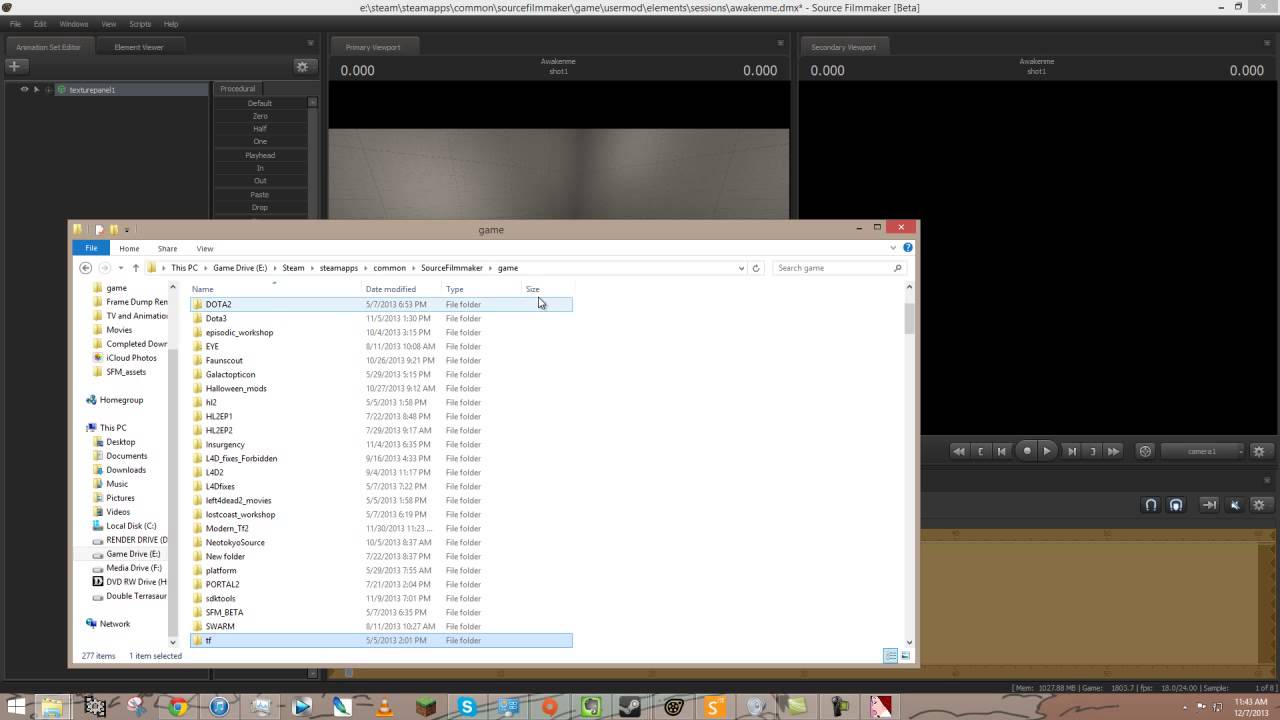Apply the Playhead procedural preset
Viewport: 1280px width, 720px height.
260,155
